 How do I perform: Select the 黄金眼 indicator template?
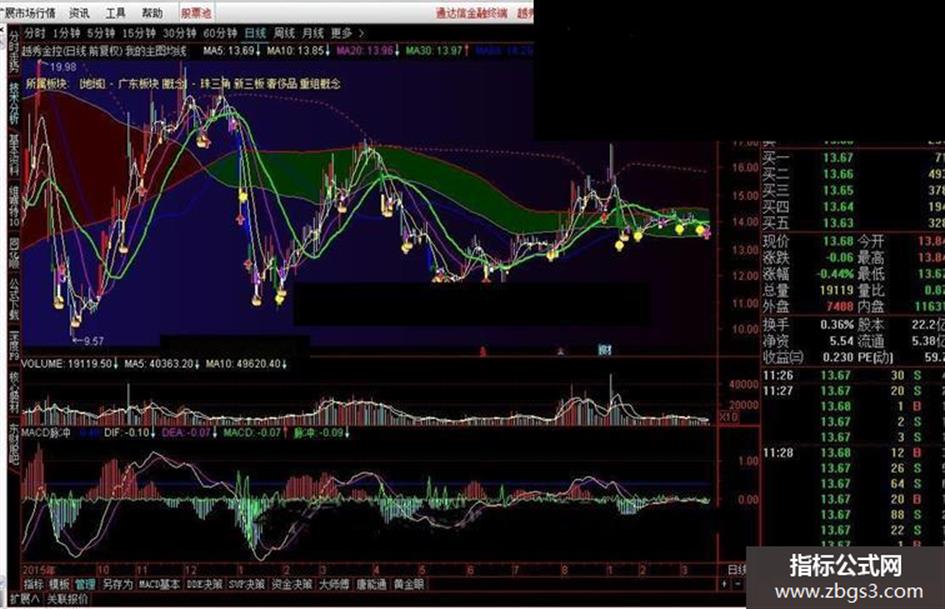click(409, 584)
